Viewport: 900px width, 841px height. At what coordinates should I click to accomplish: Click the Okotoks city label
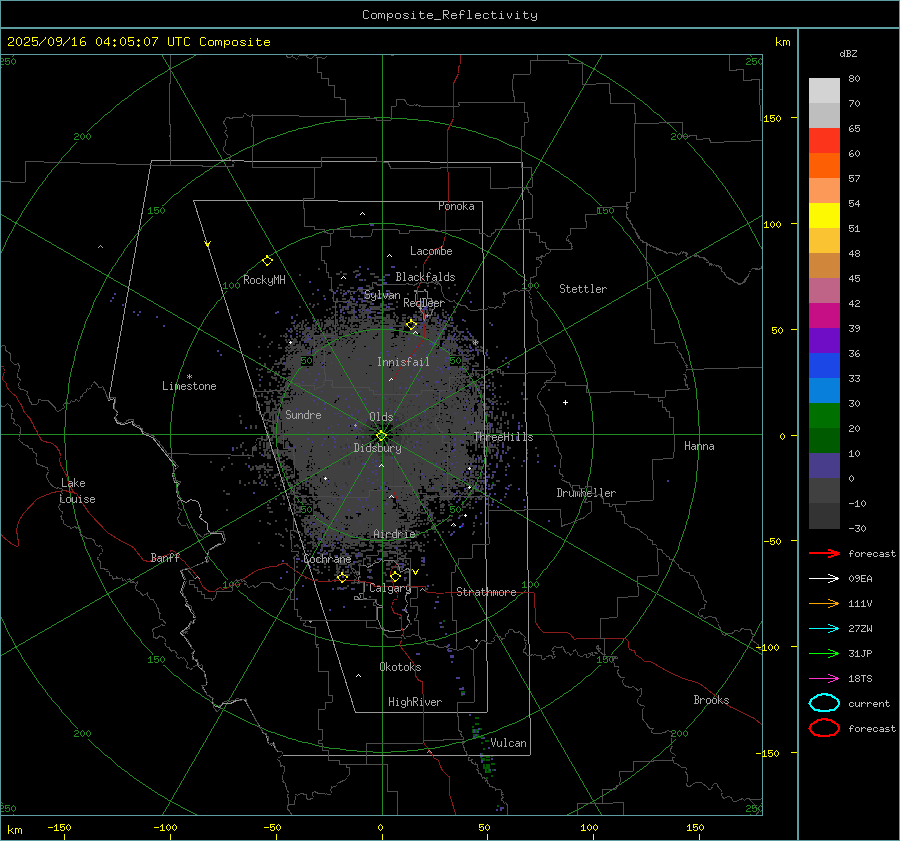click(400, 667)
